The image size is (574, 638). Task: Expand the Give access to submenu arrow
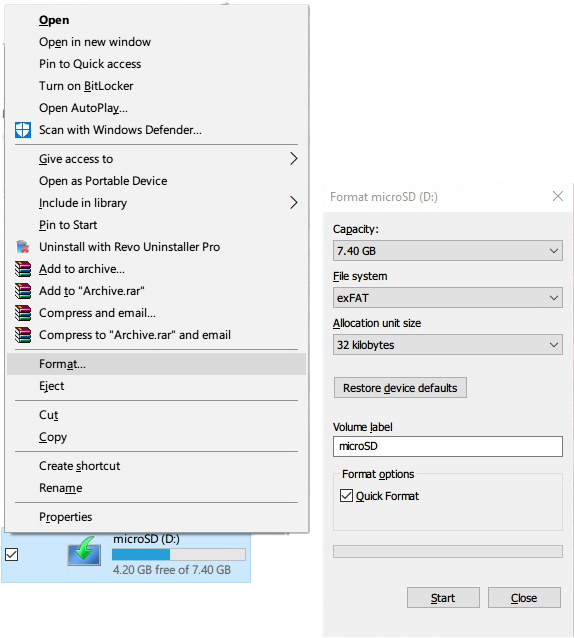[x=294, y=159]
